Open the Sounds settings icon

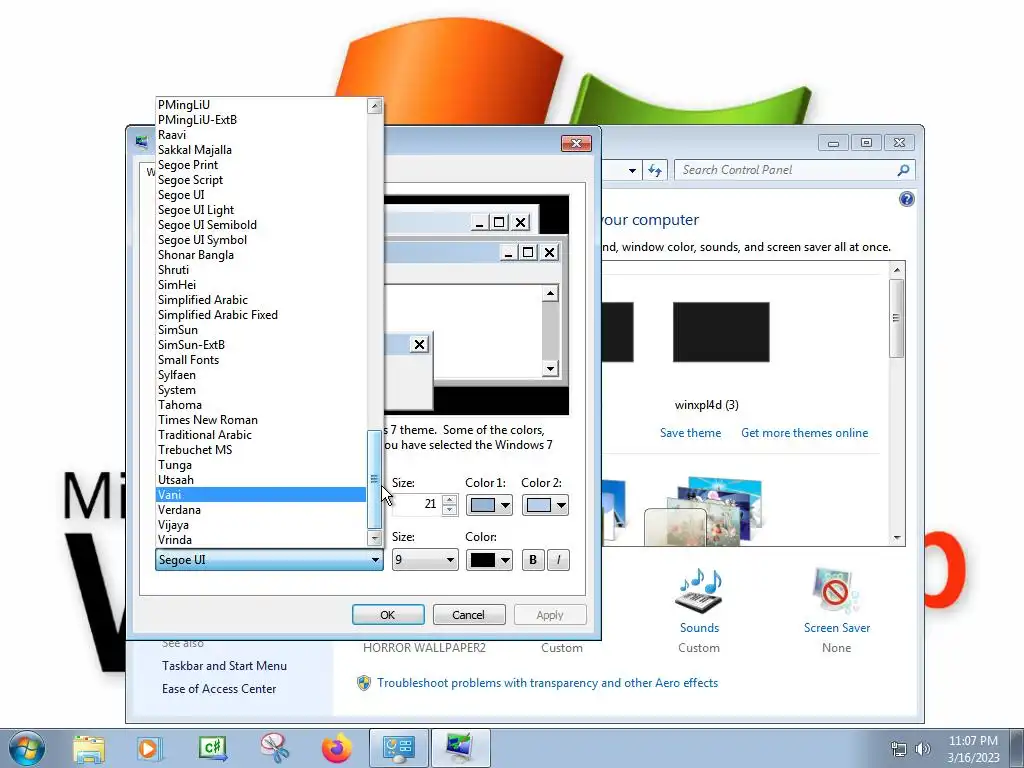click(x=699, y=590)
